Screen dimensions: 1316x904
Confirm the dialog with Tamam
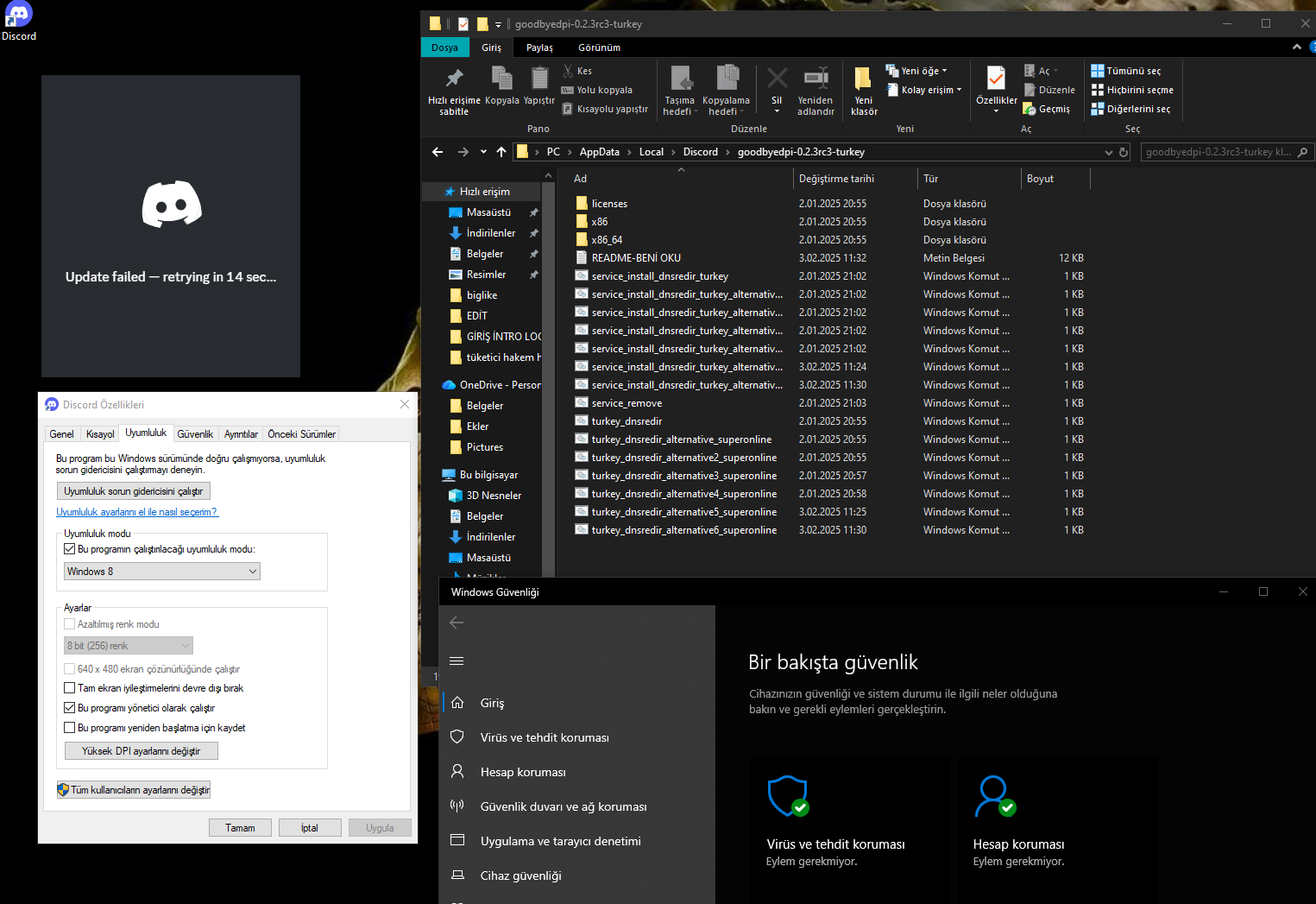(x=240, y=828)
